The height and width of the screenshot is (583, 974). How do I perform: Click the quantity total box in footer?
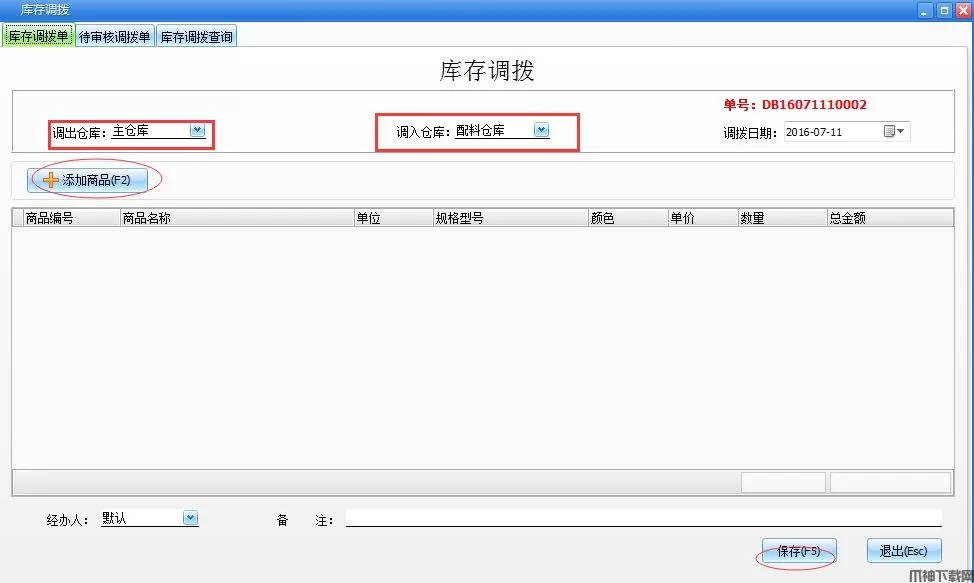[783, 482]
